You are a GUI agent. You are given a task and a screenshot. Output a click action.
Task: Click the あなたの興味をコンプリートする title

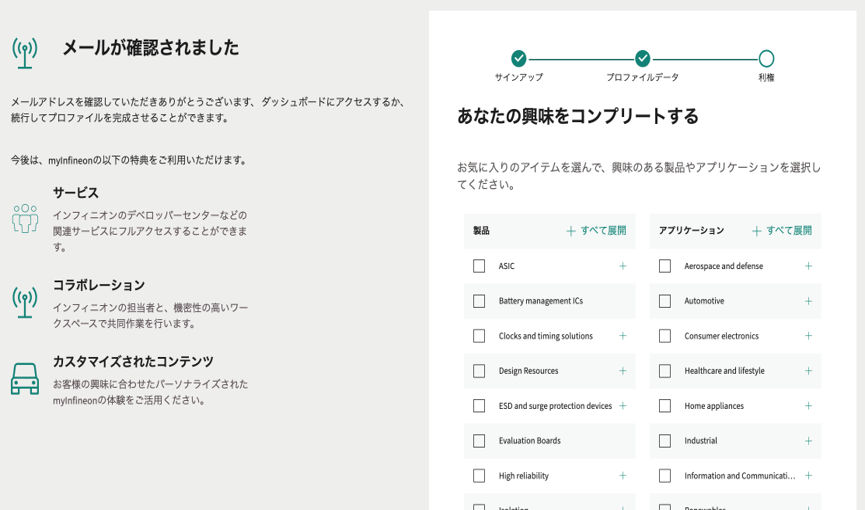(578, 116)
